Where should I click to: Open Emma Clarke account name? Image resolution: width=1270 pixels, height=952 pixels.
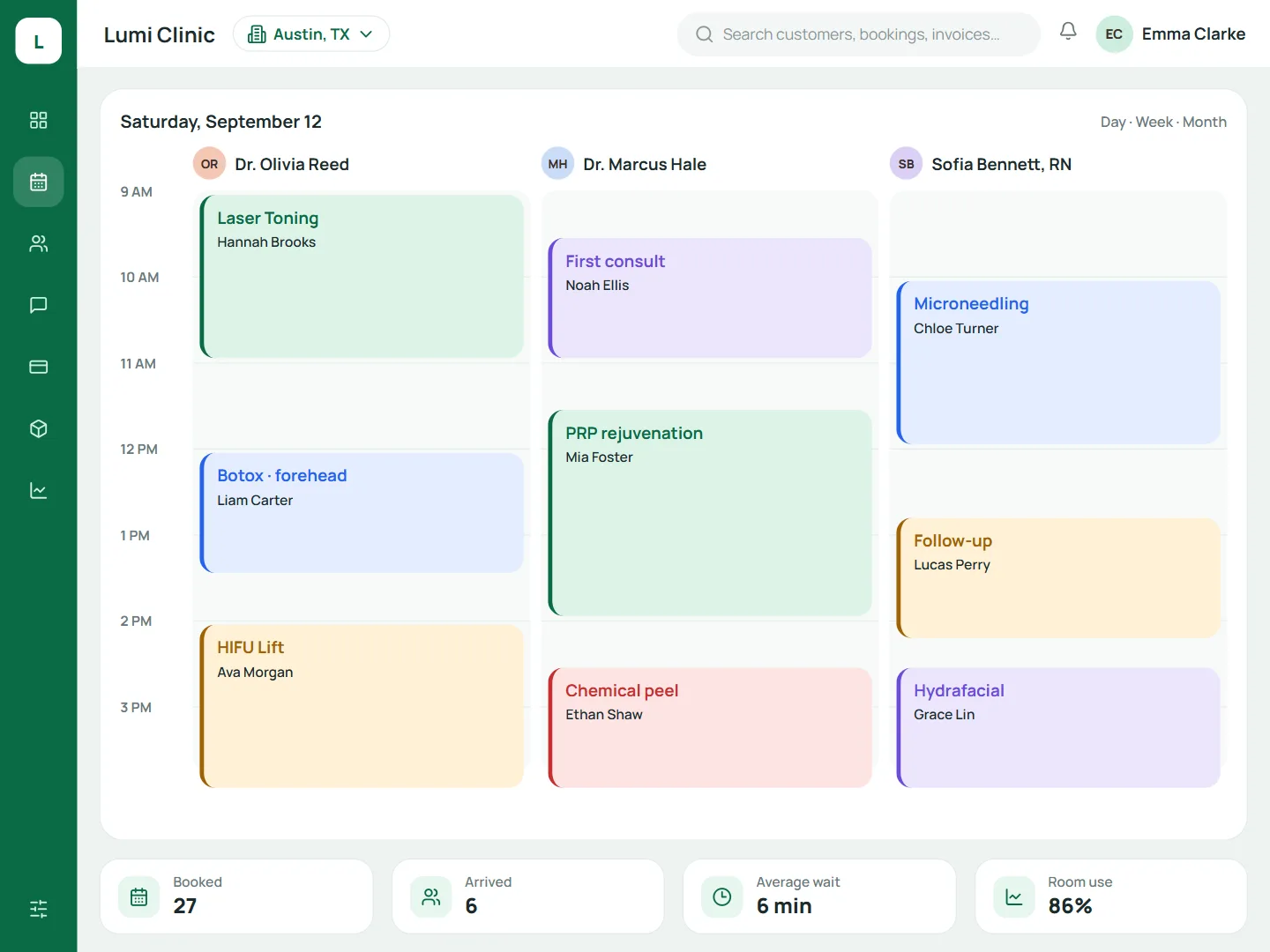click(x=1193, y=34)
